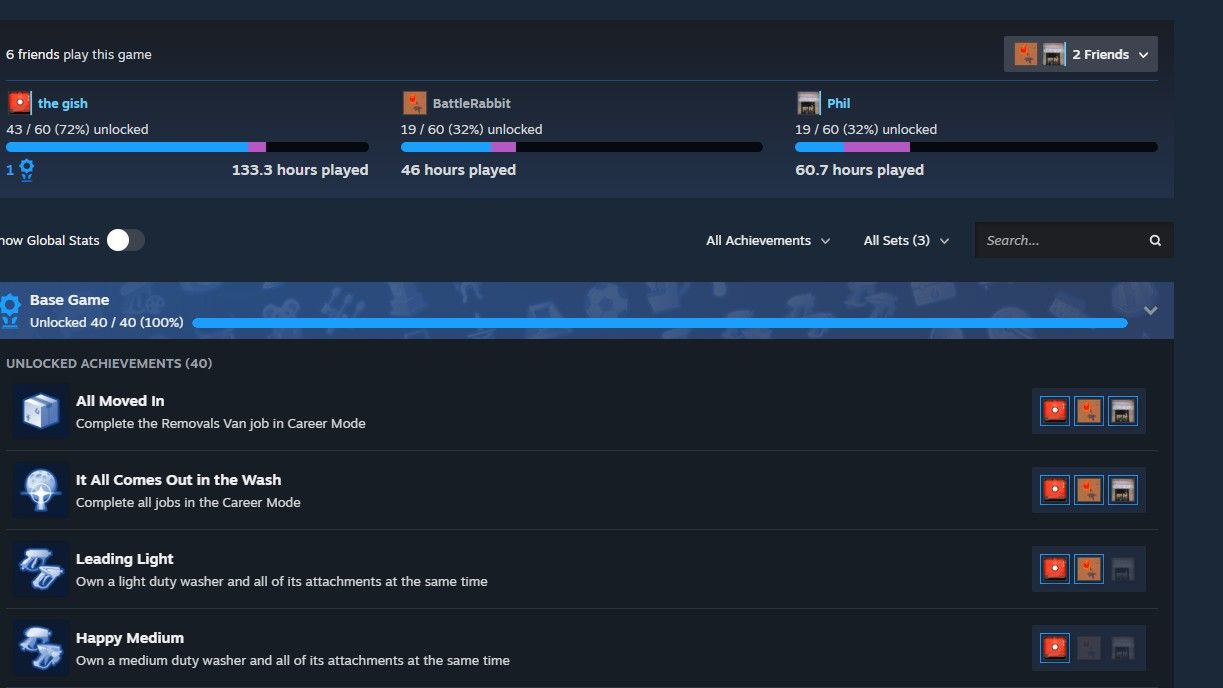Image resolution: width=1223 pixels, height=688 pixels.
Task: Click dimmed Phil avatar in Happy Medium row
Action: pos(1123,648)
